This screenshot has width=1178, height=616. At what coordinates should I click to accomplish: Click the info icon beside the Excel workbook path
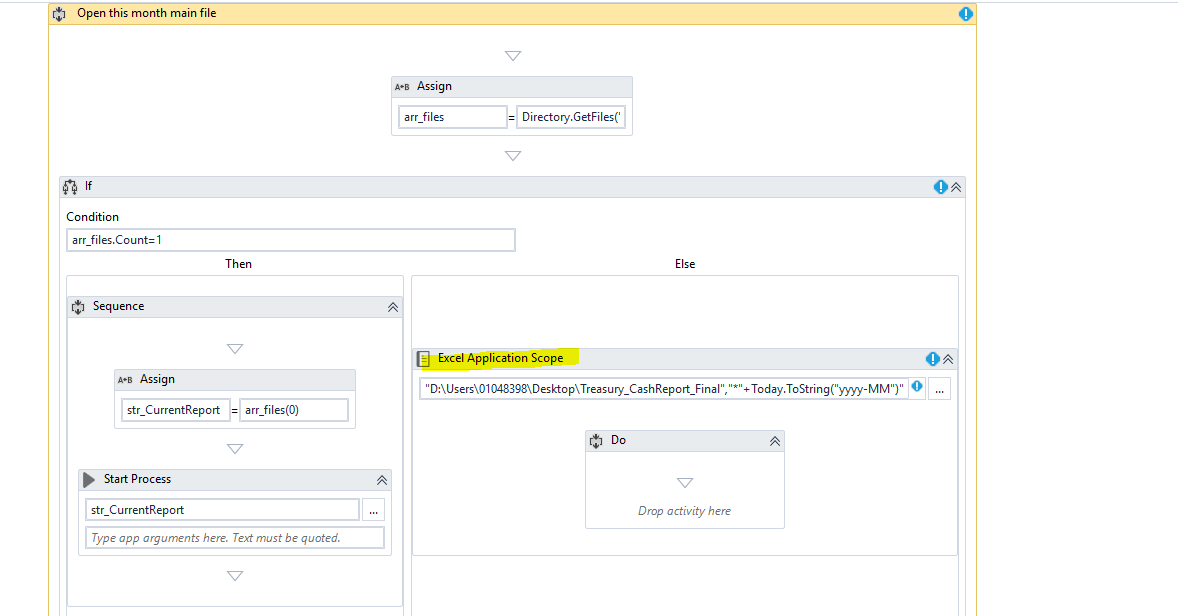pyautogui.click(x=917, y=388)
